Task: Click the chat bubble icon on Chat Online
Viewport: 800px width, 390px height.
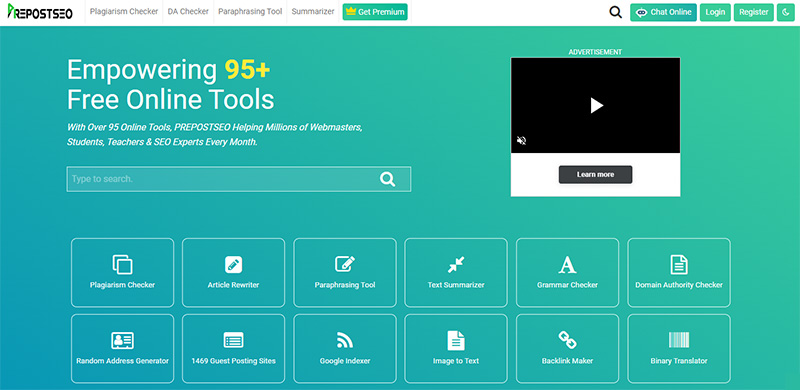Action: pos(641,12)
